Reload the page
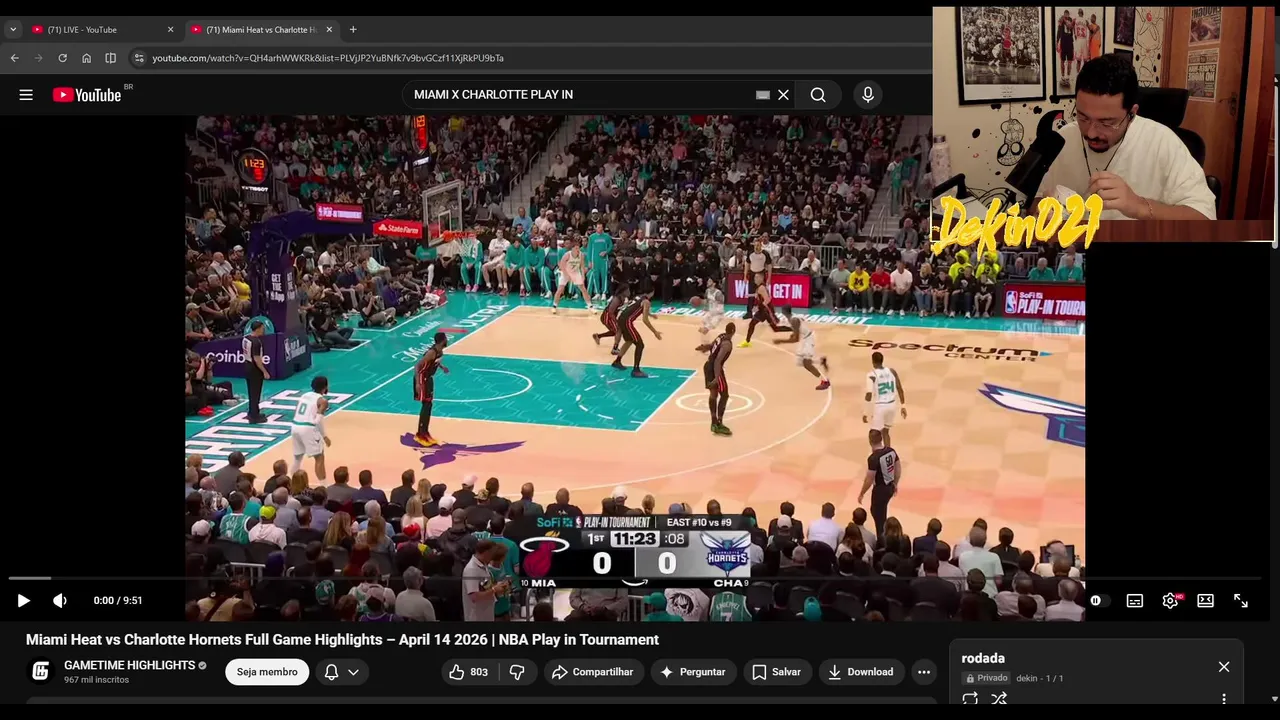1280x720 pixels. 62,58
